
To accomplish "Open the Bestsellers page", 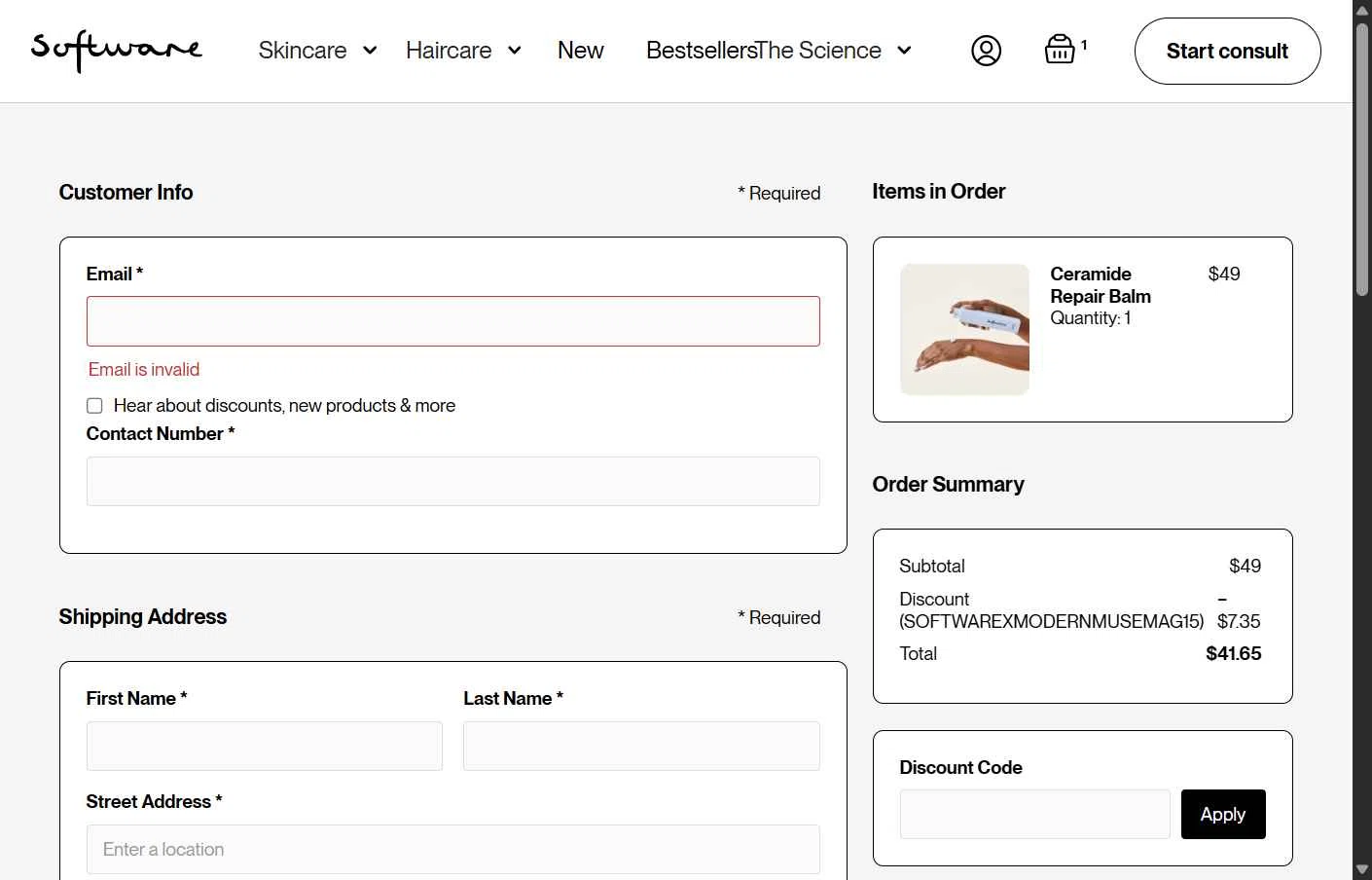I will pos(701,51).
